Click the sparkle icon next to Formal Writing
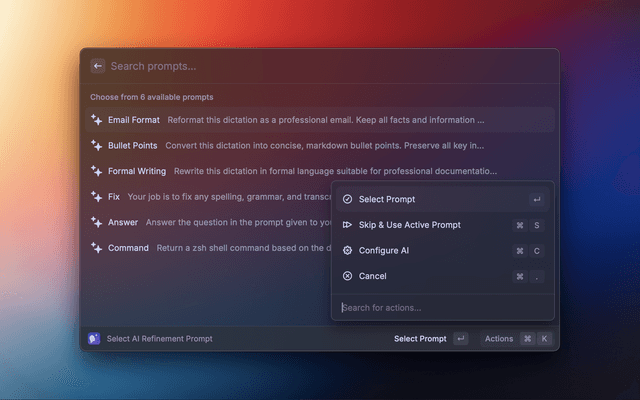The image size is (640, 400). point(96,171)
